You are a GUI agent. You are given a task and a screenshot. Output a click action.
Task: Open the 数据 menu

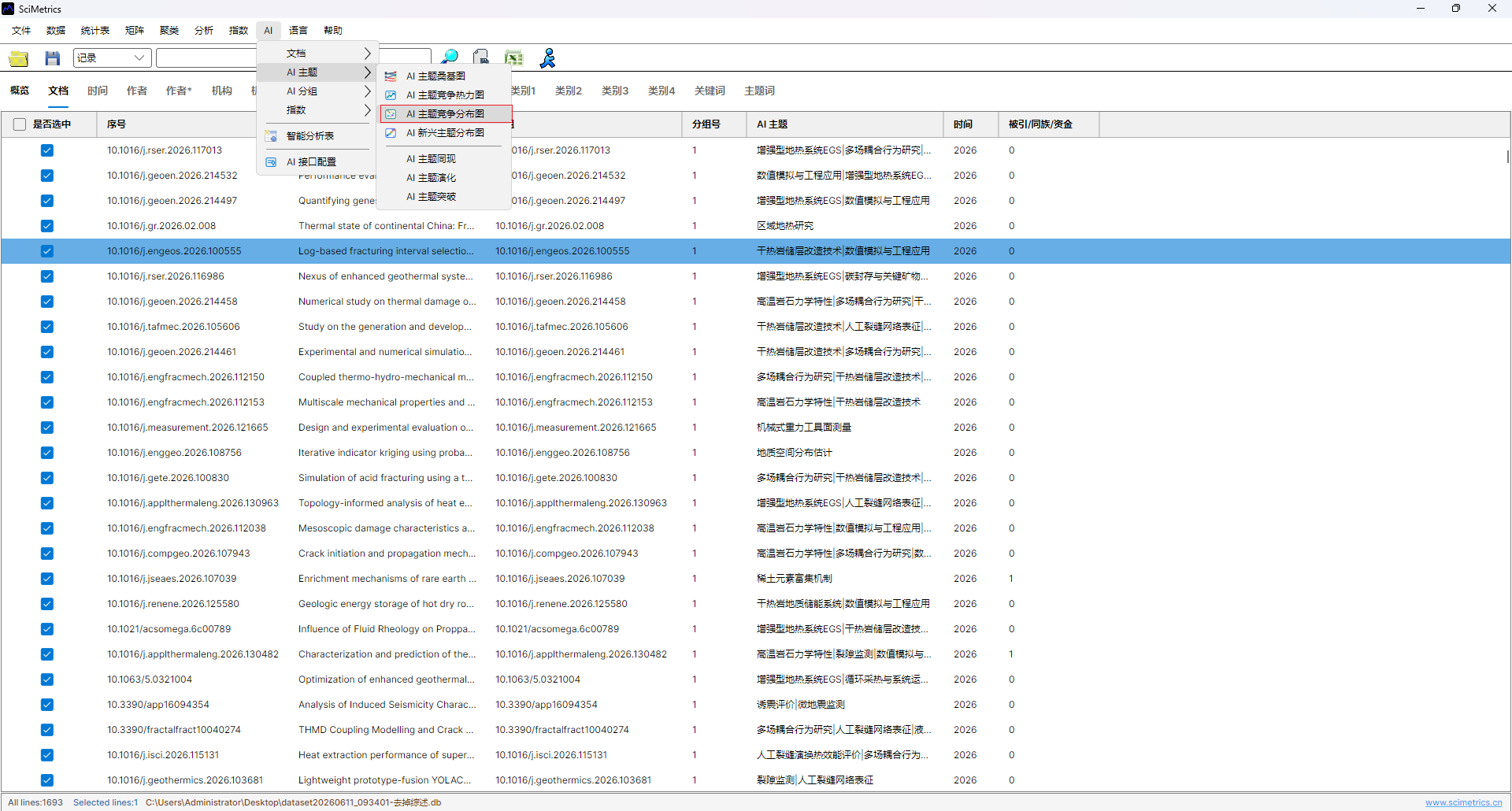[56, 31]
